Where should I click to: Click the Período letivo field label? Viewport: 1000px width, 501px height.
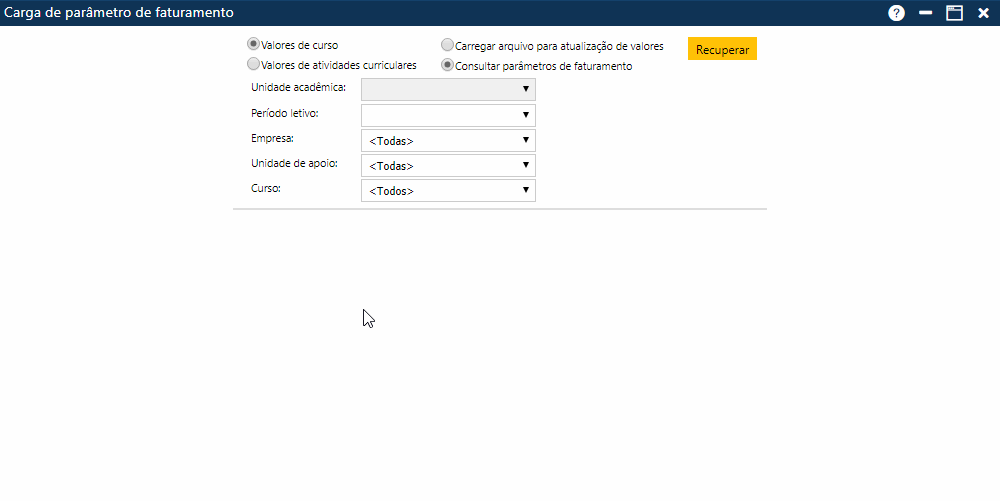(285, 113)
